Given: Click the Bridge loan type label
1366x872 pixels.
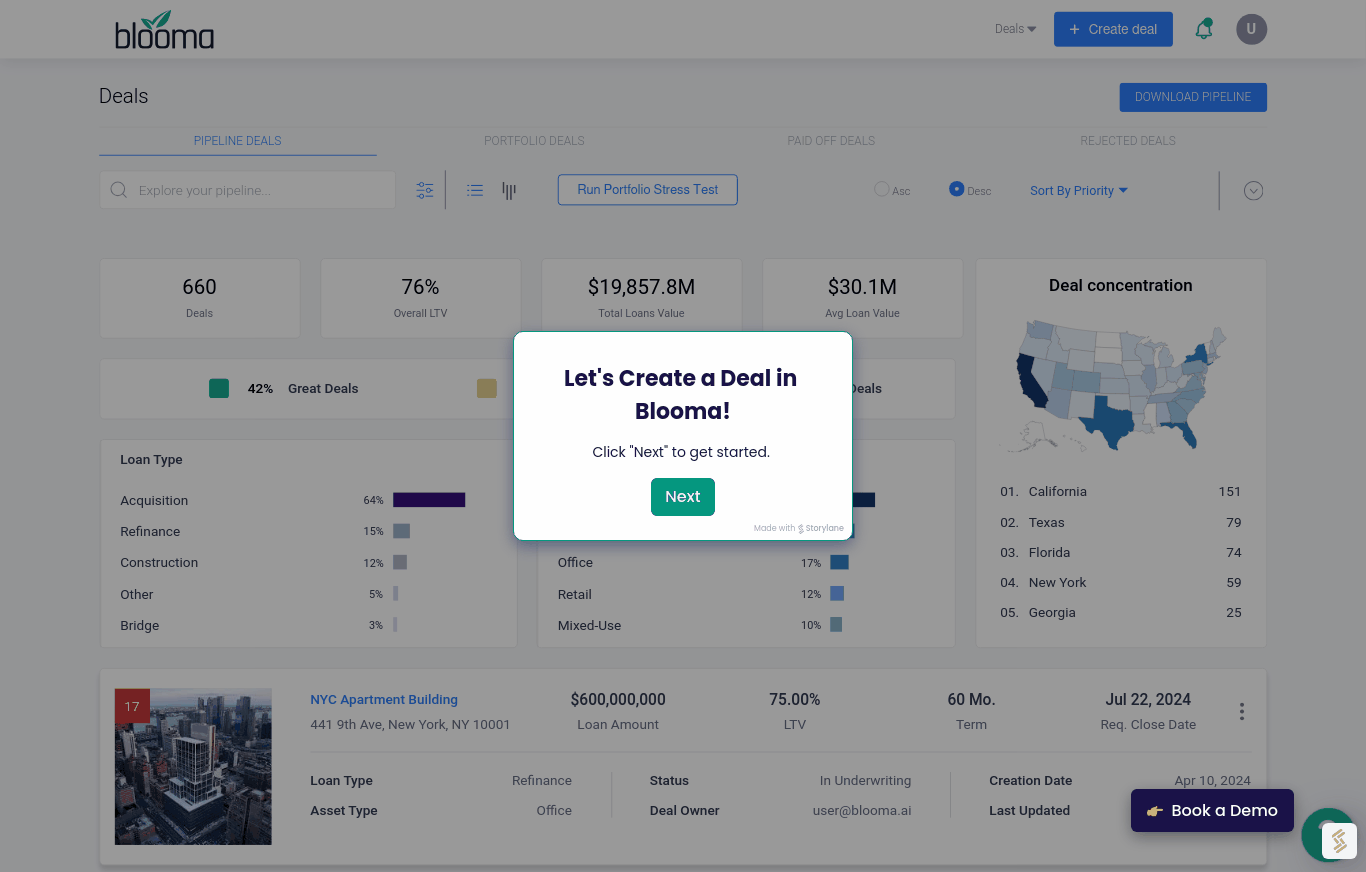Looking at the screenshot, I should [140, 625].
